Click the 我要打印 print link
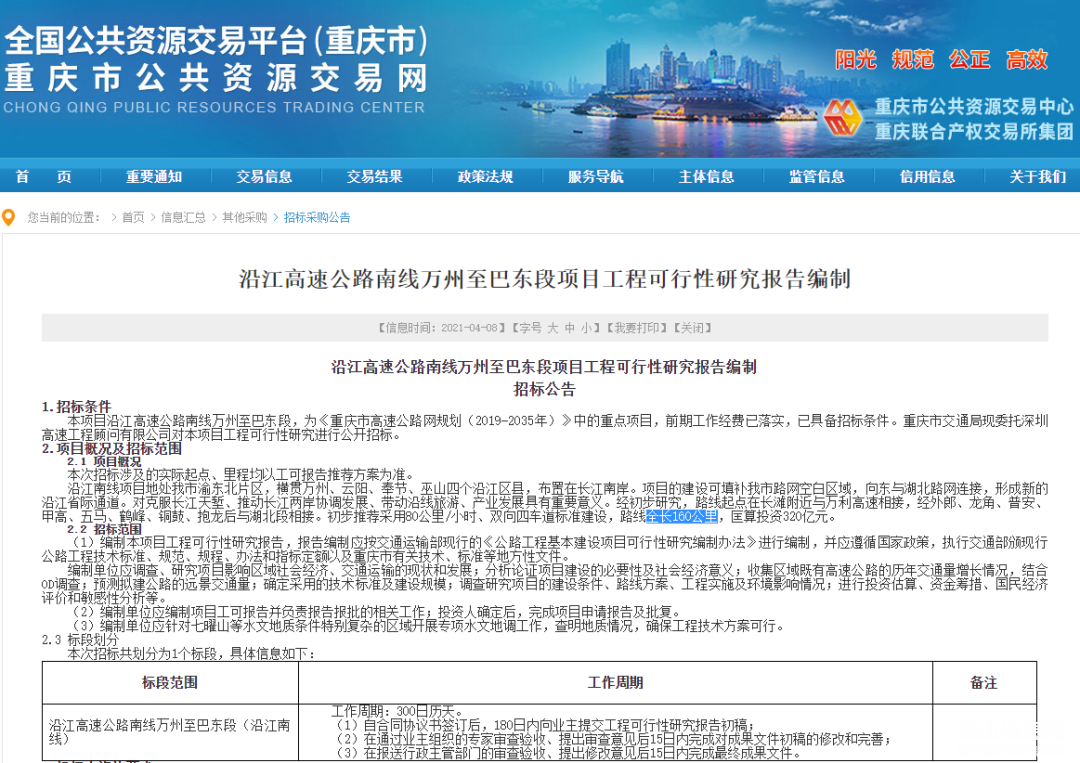 [632, 328]
